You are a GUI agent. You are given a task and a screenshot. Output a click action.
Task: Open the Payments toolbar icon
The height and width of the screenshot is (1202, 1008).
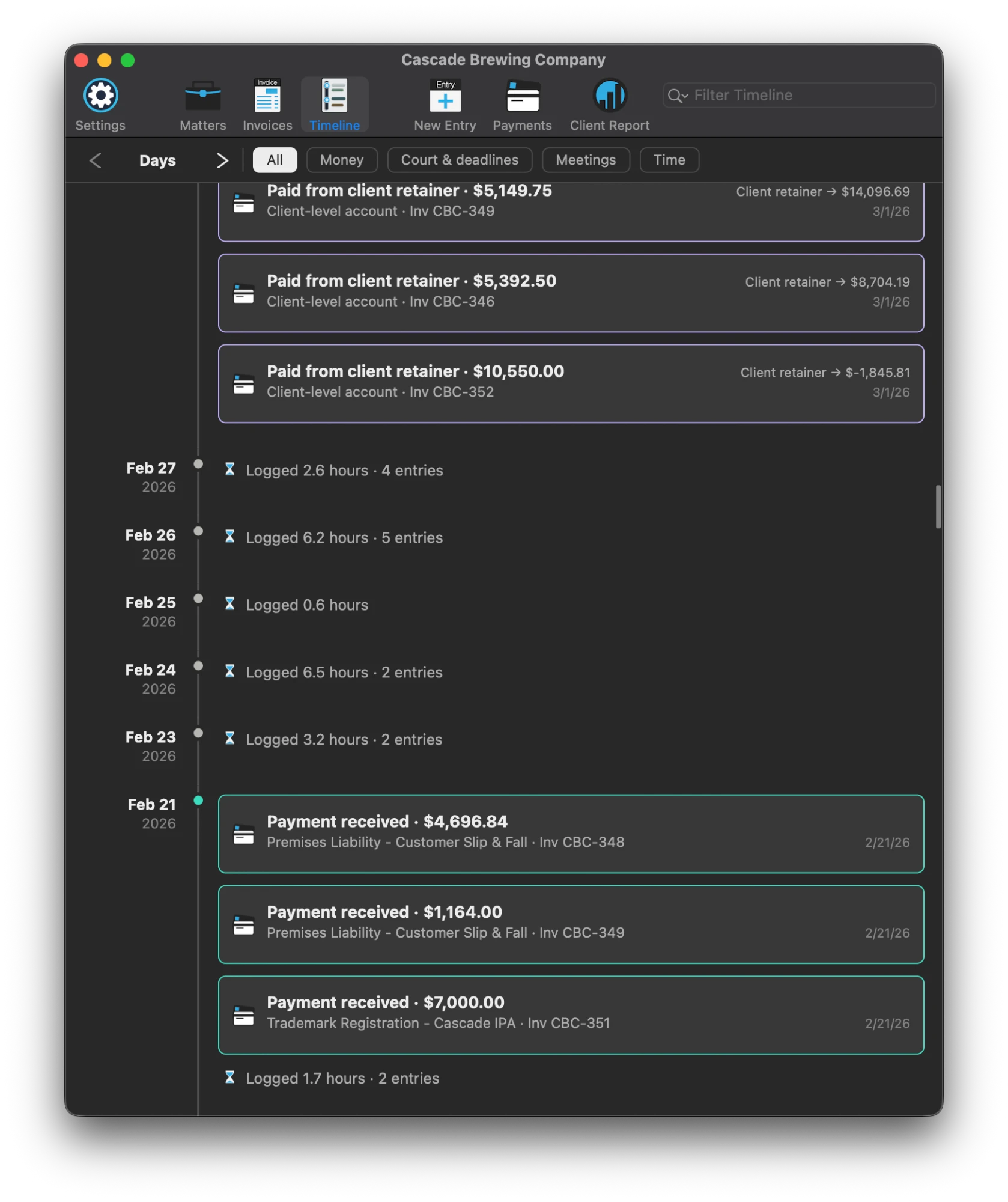[x=522, y=96]
